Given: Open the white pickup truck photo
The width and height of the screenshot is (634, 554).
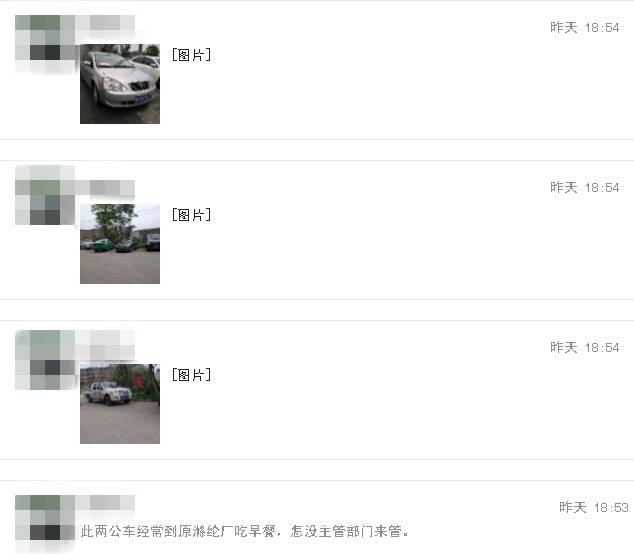Looking at the screenshot, I should [x=120, y=404].
